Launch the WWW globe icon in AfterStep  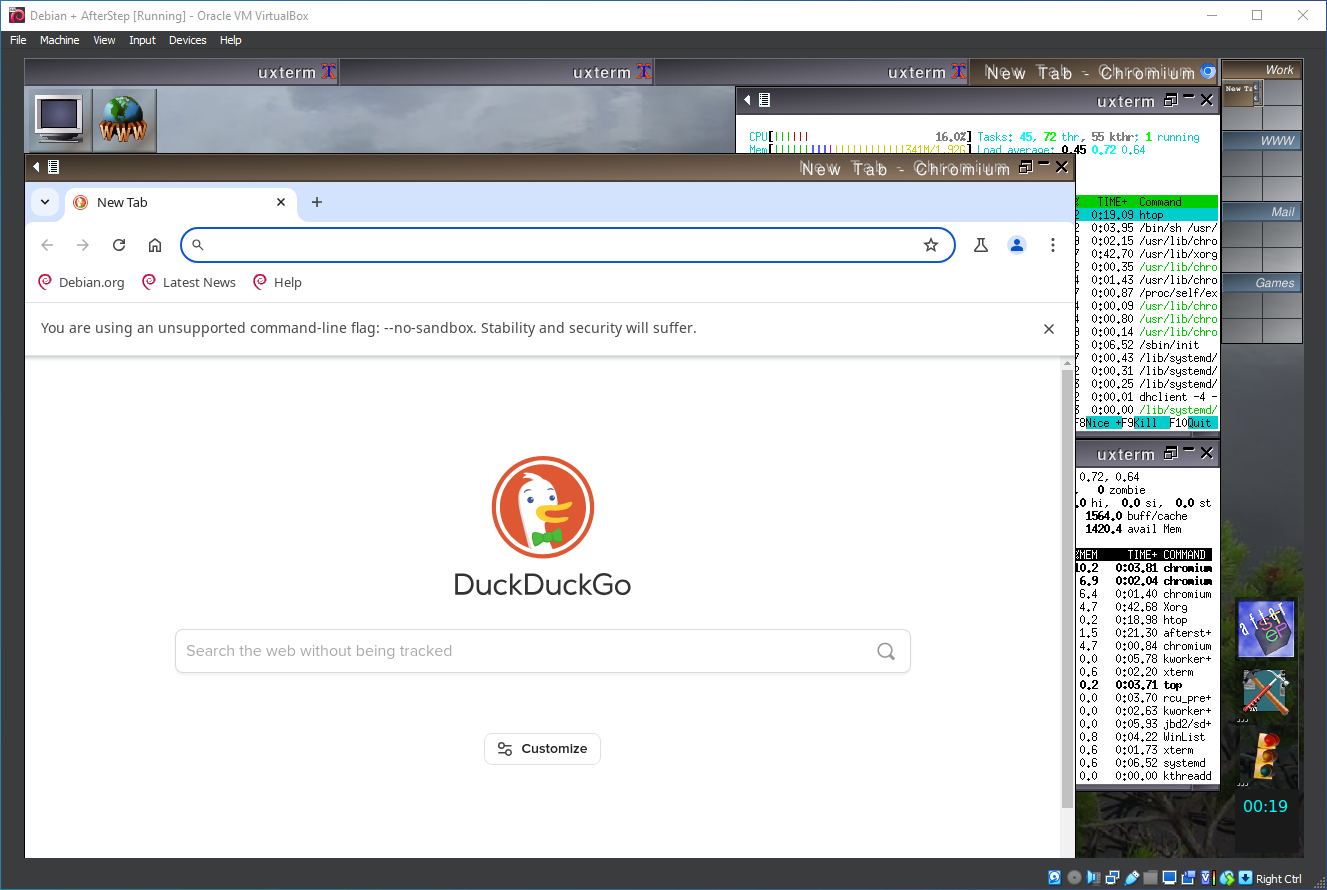coord(124,120)
